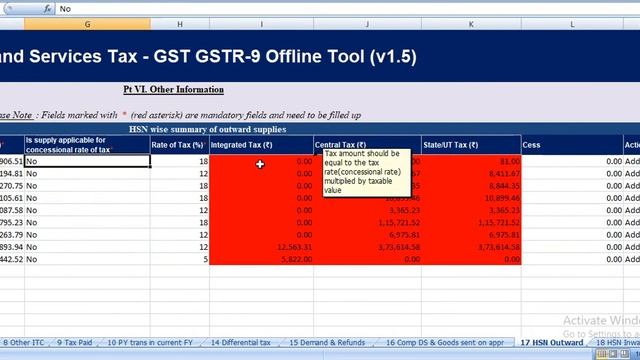
Task: Select column J header
Action: point(367,24)
